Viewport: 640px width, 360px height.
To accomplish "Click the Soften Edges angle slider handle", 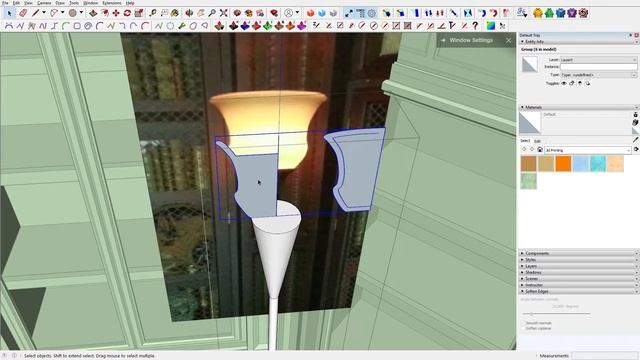I will point(531,313).
